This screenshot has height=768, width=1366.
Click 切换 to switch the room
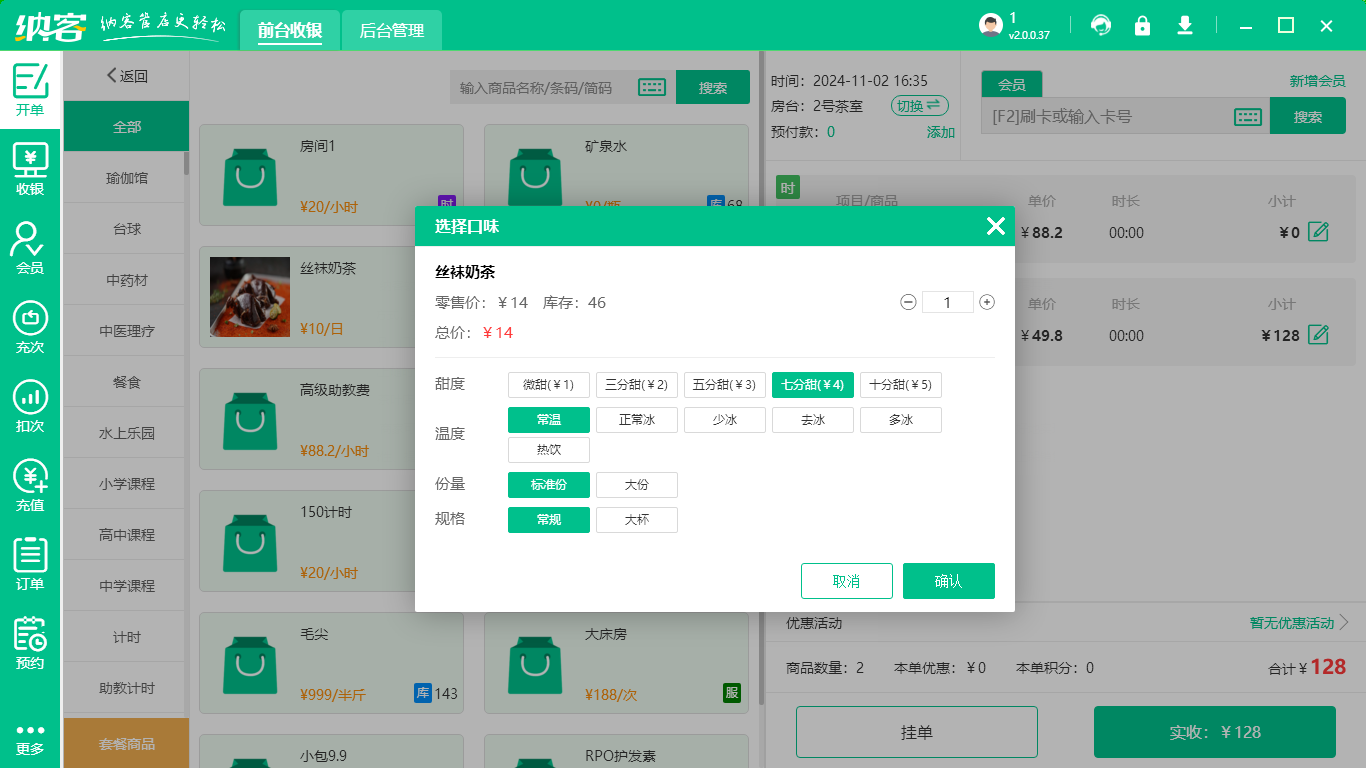coord(919,105)
